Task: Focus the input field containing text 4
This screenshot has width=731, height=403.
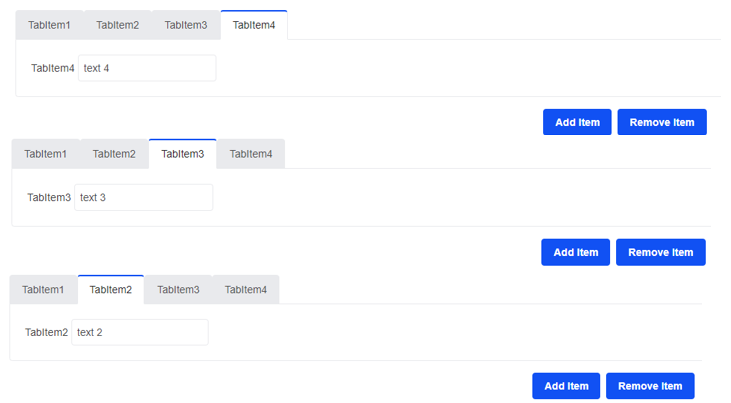Action: 147,68
